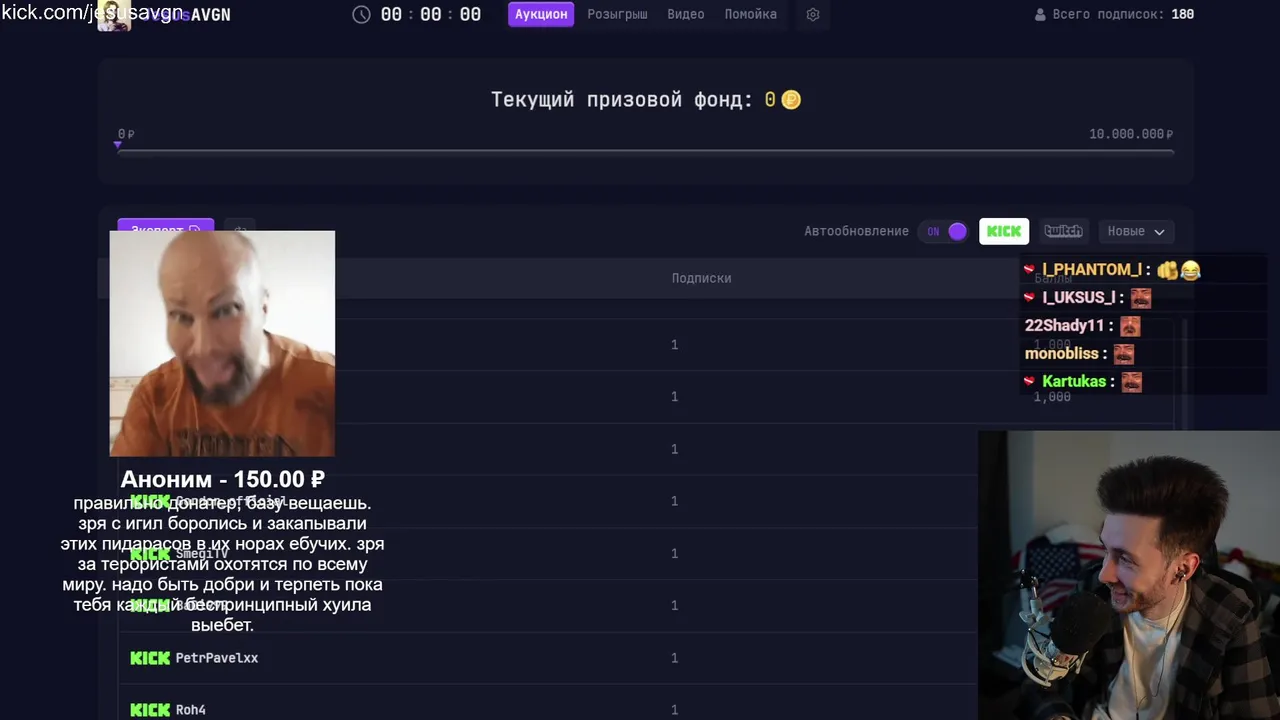Select the Kick platform filter
Viewport: 1280px width, 720px height.
1004,231
